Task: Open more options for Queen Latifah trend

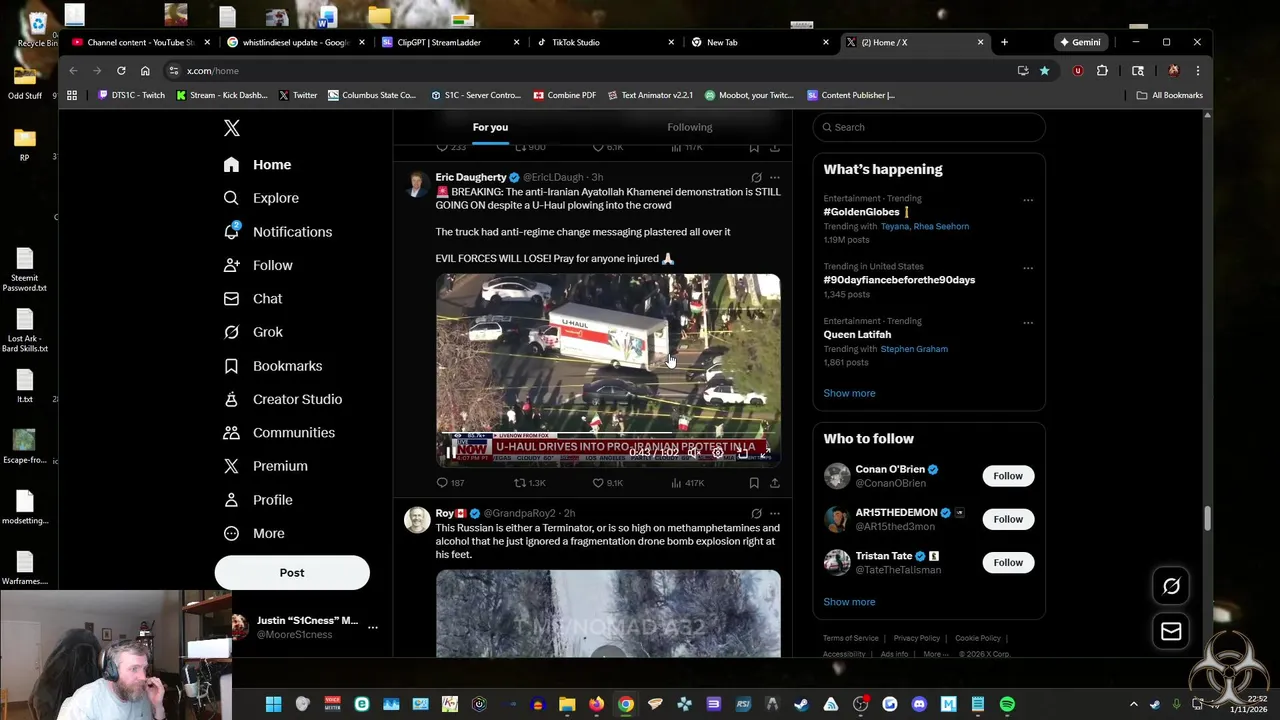Action: point(1028,323)
